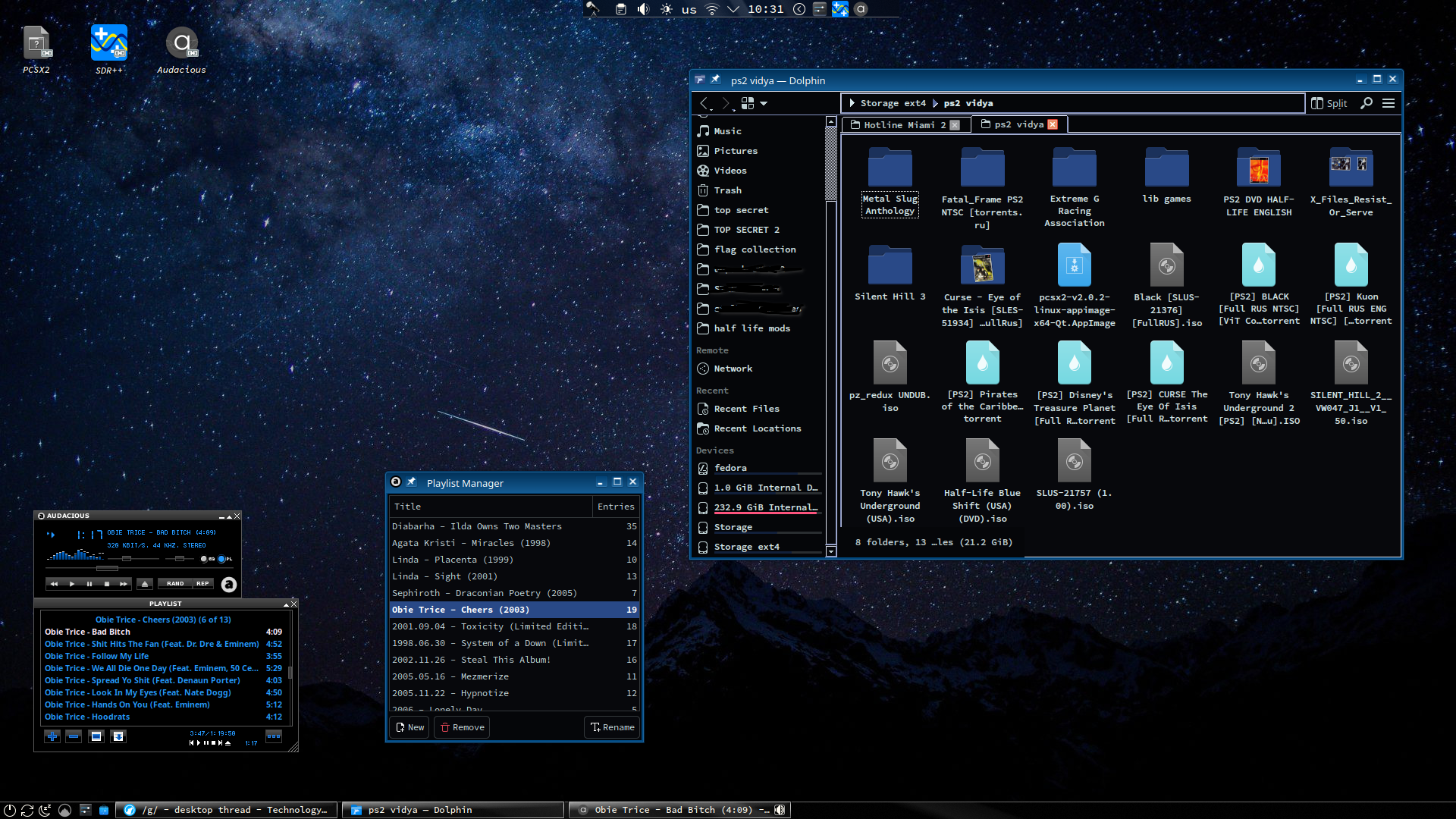The height and width of the screenshot is (819, 1456).
Task: Click the Audacious round logo button
Action: click(x=229, y=585)
